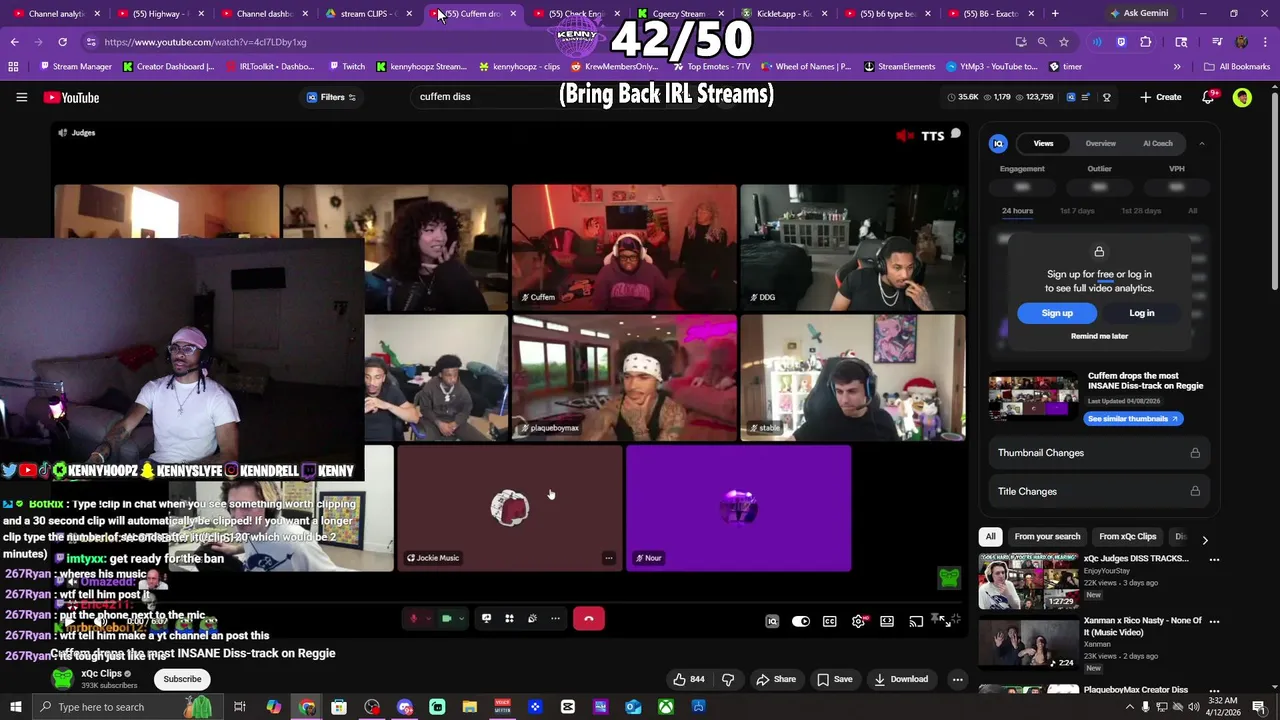Open more actions next to Download
1280x720 pixels.
[957, 679]
